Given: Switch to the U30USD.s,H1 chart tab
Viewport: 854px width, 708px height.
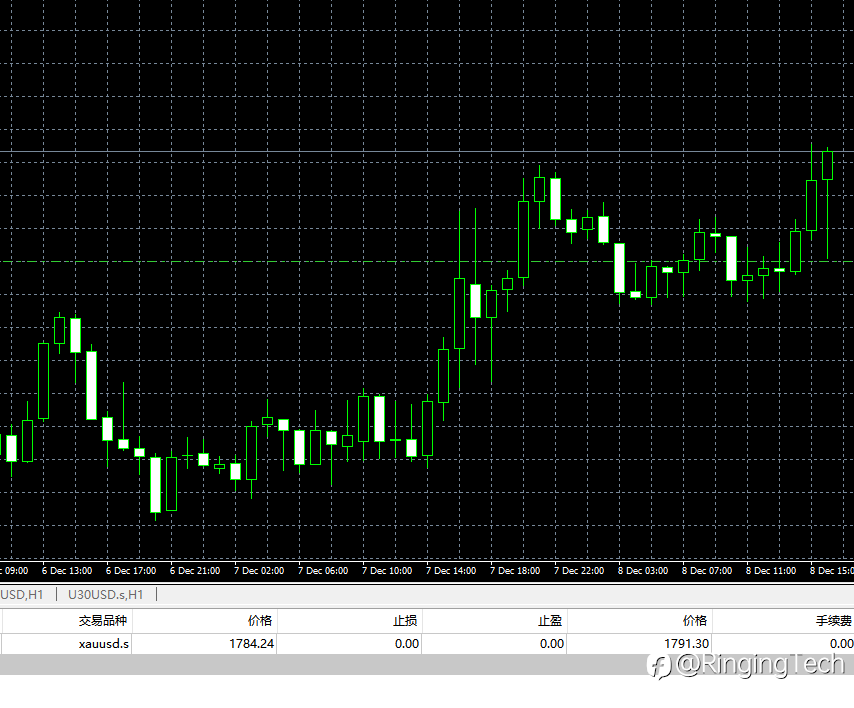Looking at the screenshot, I should 106,594.
